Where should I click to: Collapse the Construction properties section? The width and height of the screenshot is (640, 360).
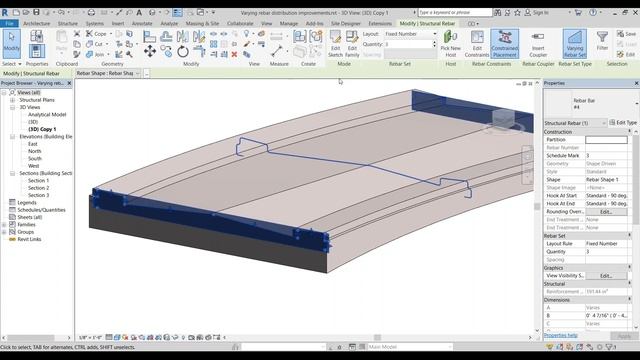click(629, 132)
